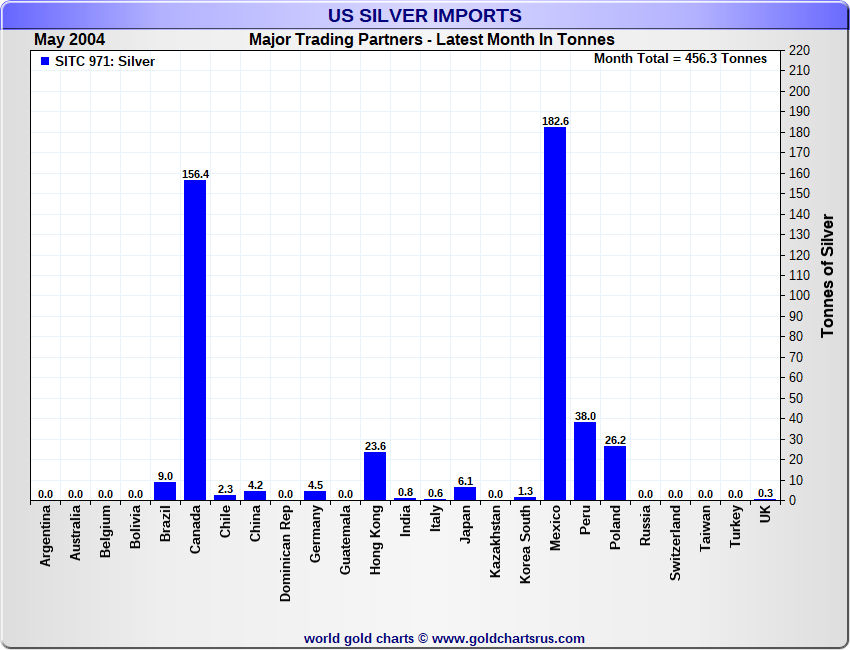Click the Japan bar labeled 6.1
This screenshot has width=850, height=650.
465,493
